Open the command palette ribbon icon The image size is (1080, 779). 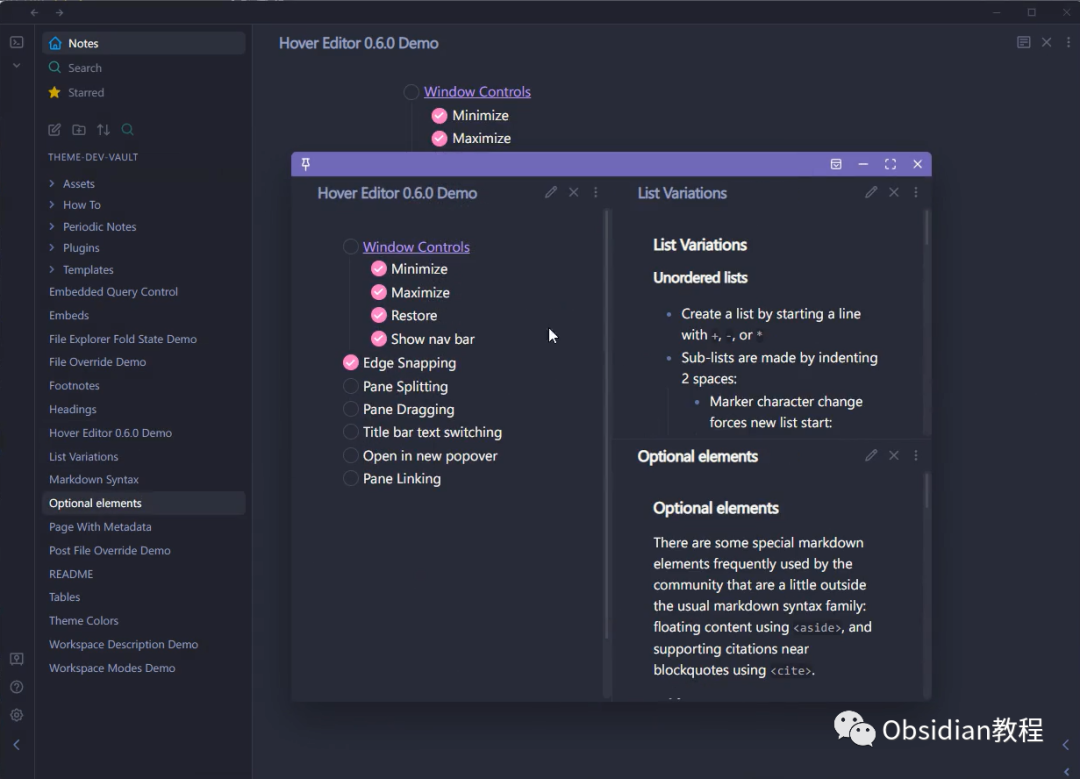click(17, 43)
